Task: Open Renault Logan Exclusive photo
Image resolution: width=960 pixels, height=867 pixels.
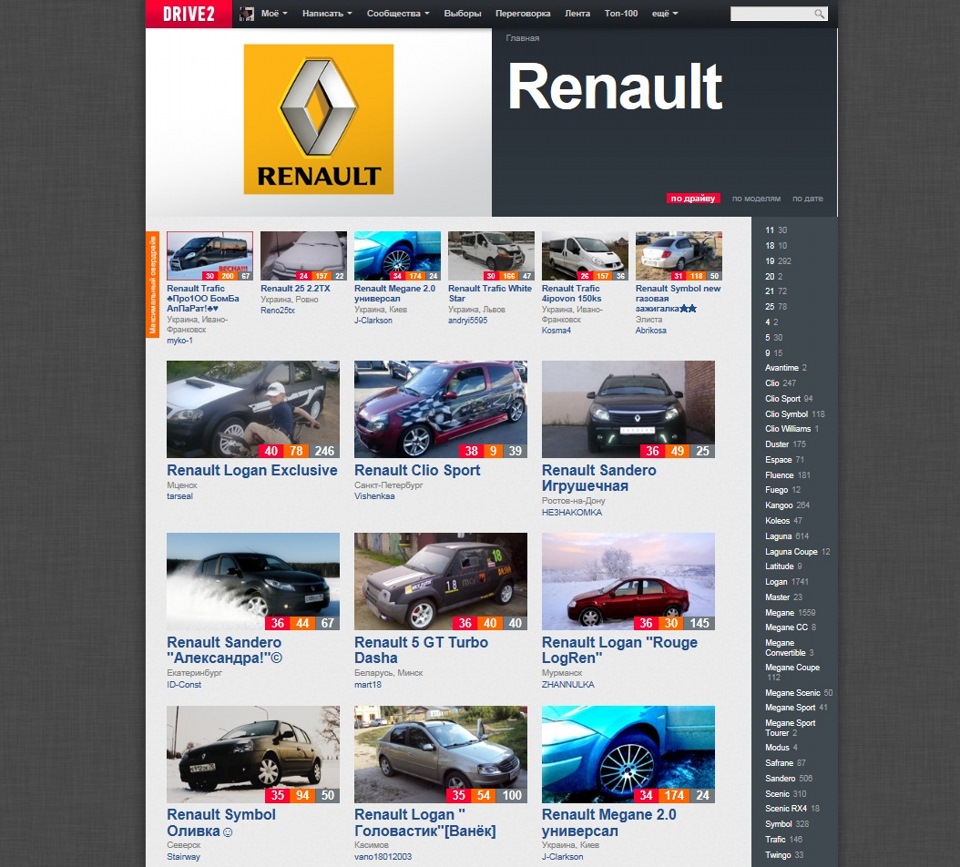Action: 253,409
